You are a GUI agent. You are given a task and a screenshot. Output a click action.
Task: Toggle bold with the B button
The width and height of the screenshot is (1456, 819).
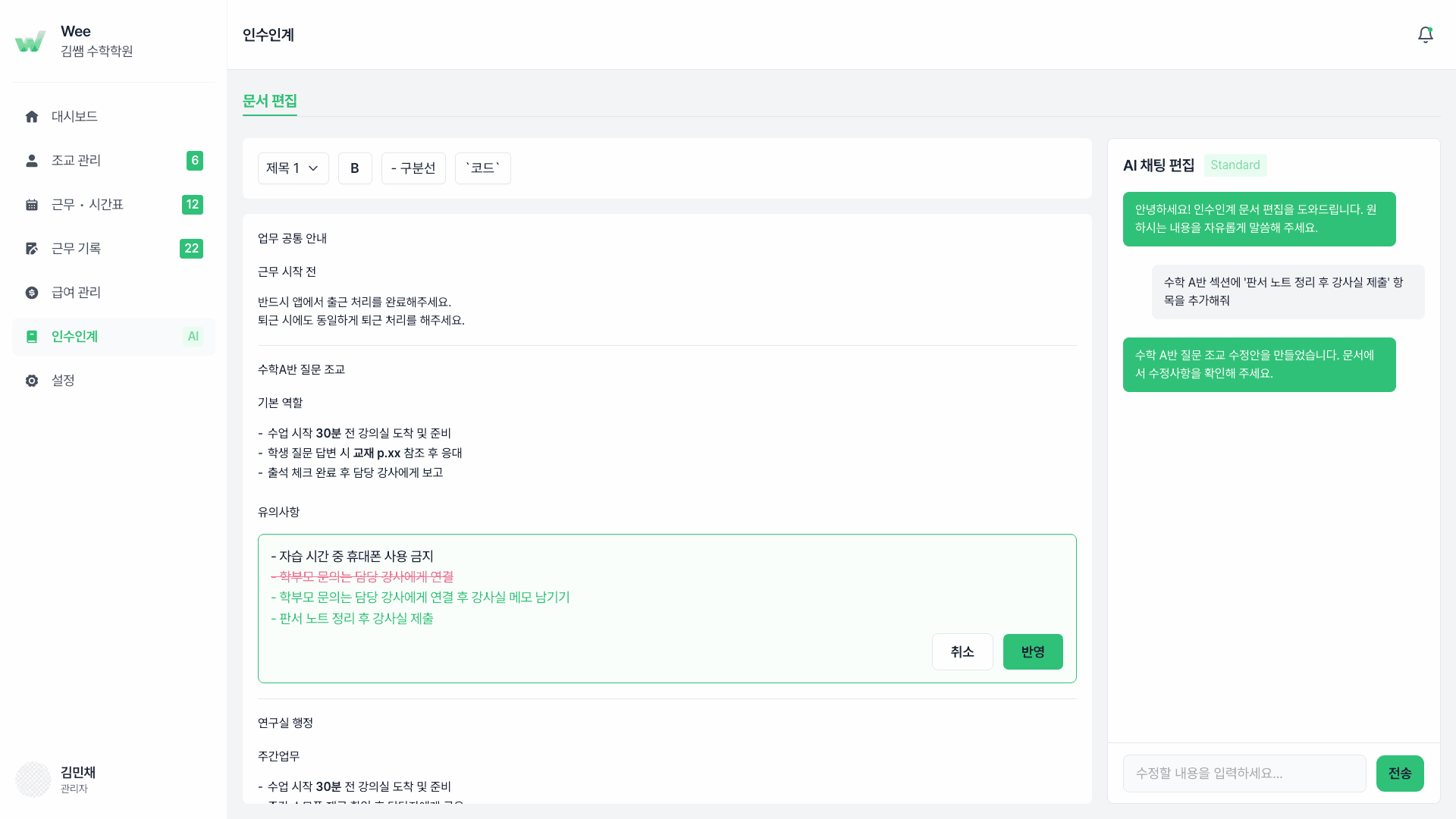click(x=355, y=168)
